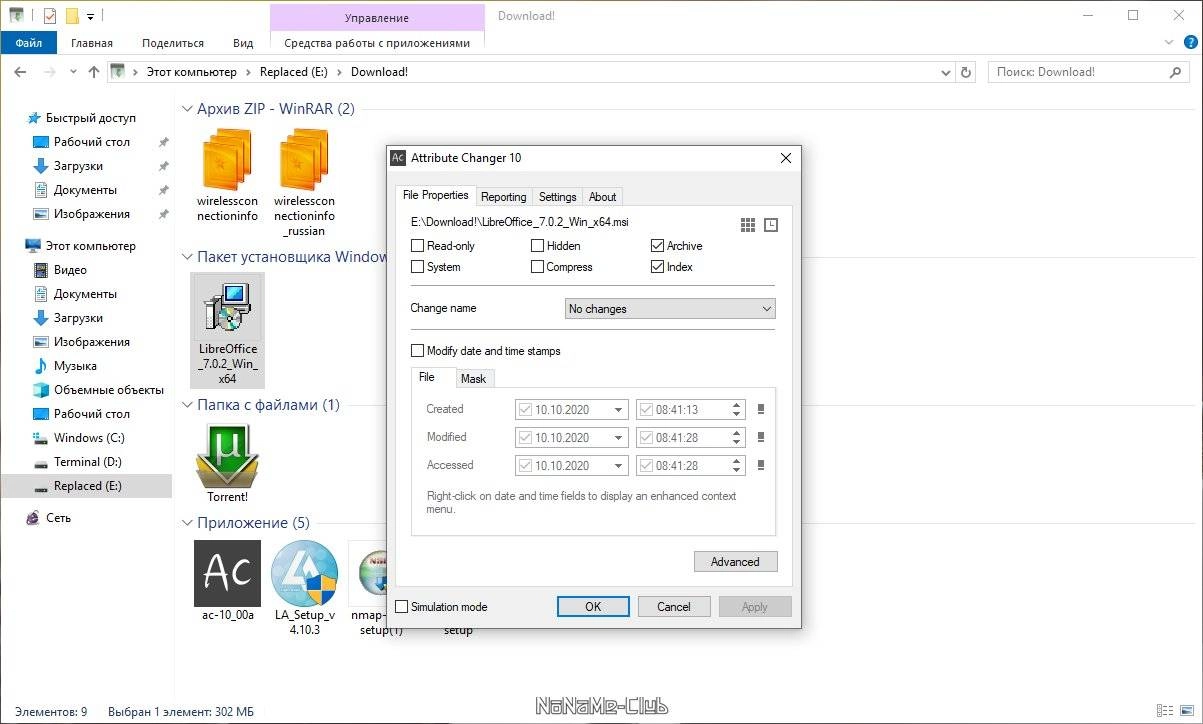Select the wirelessconnectioninfo_russian archive icon
This screenshot has width=1203, height=724.
[x=305, y=159]
